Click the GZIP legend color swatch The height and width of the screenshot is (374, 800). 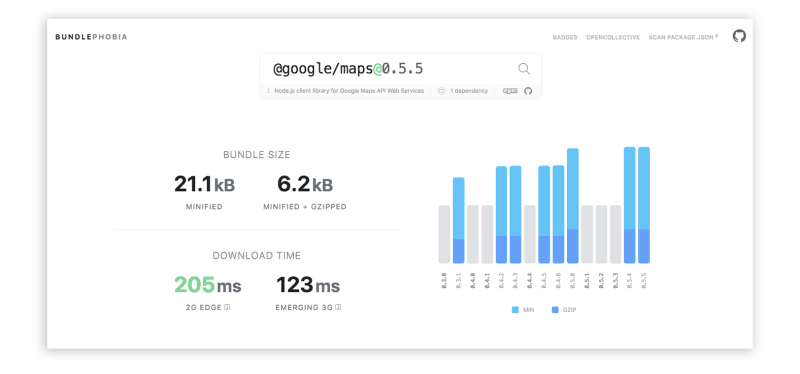[555, 310]
